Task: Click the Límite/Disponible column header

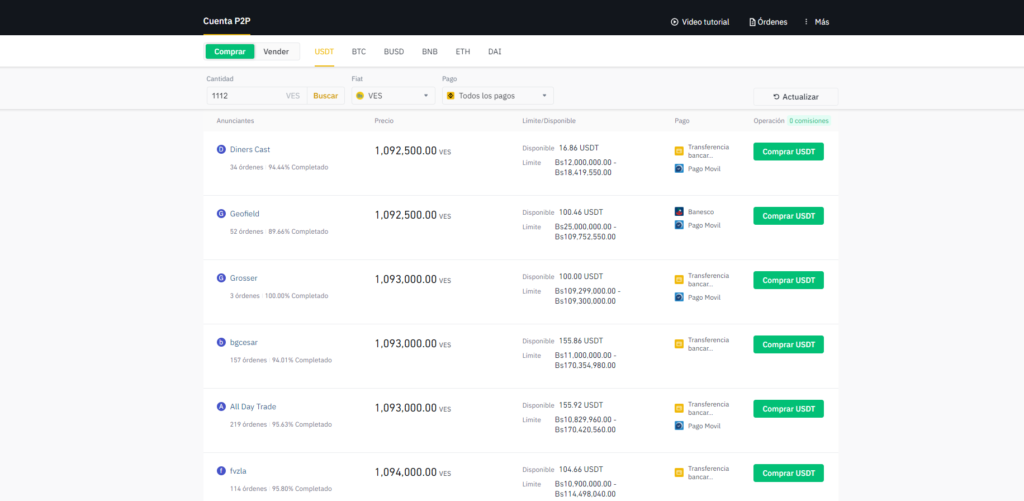Action: [x=549, y=121]
